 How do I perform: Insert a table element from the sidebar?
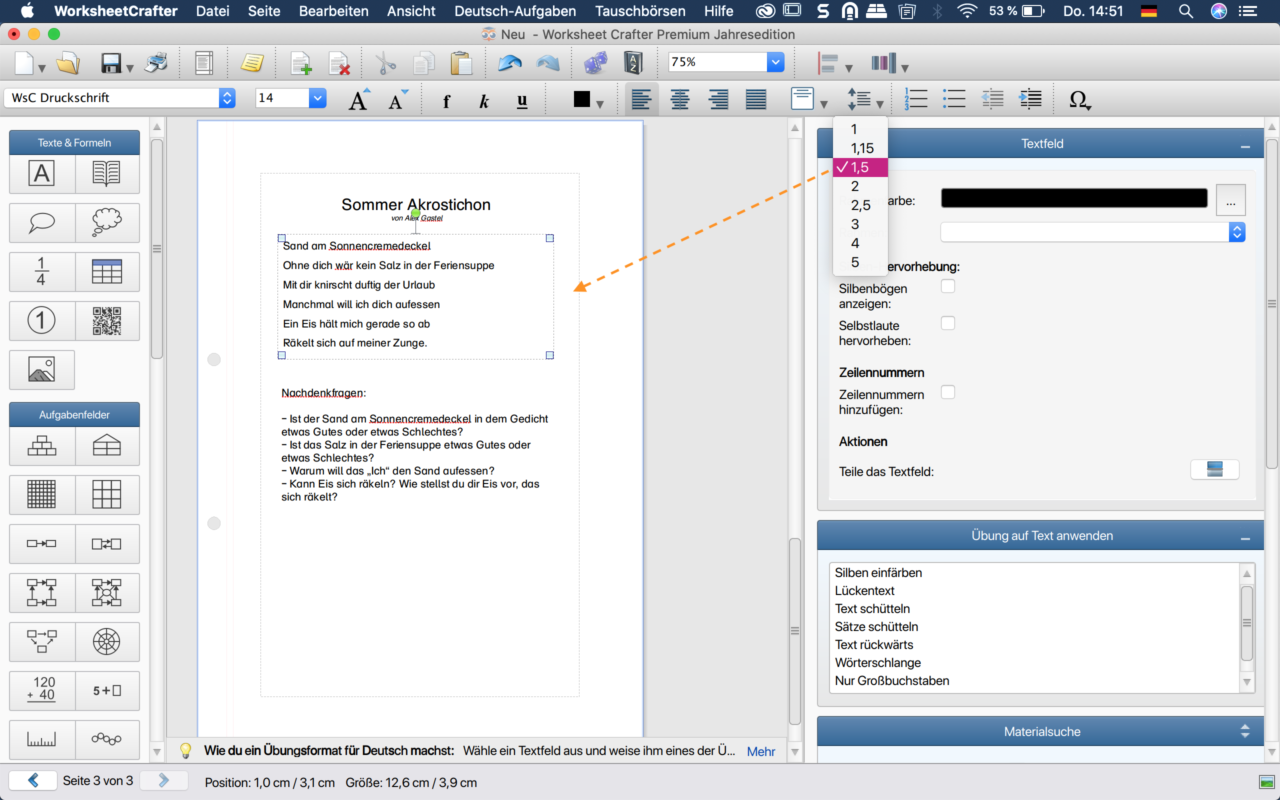click(107, 272)
